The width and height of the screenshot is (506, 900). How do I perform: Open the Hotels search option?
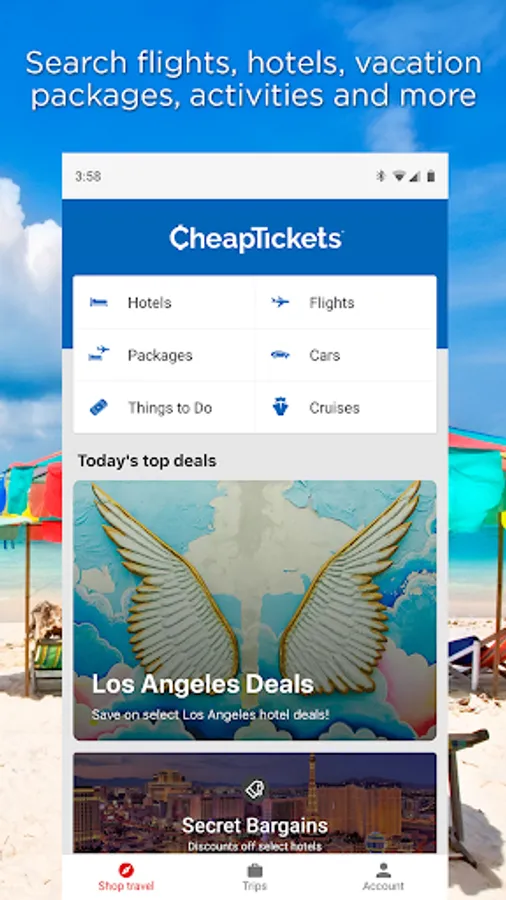(x=164, y=302)
